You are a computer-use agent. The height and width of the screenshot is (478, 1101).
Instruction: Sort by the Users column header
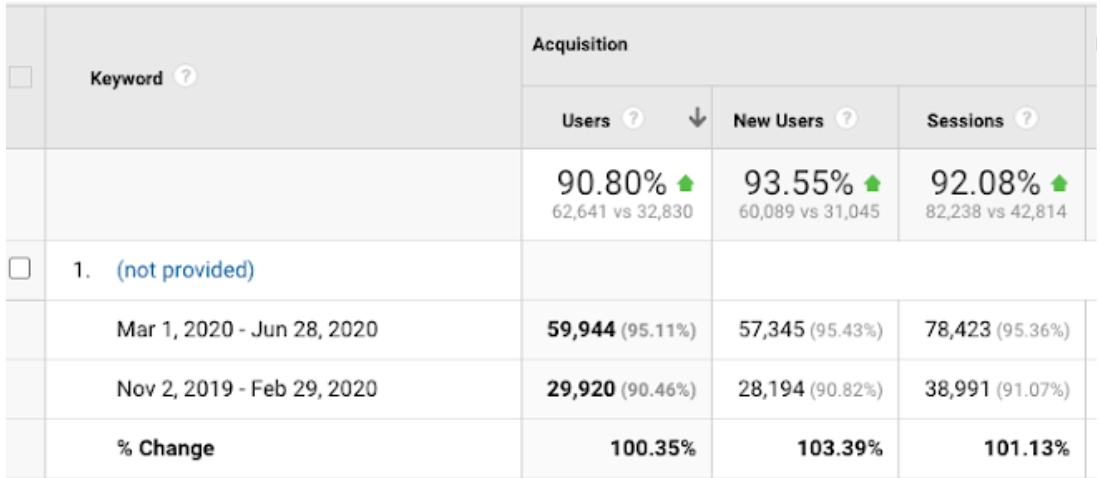(586, 120)
